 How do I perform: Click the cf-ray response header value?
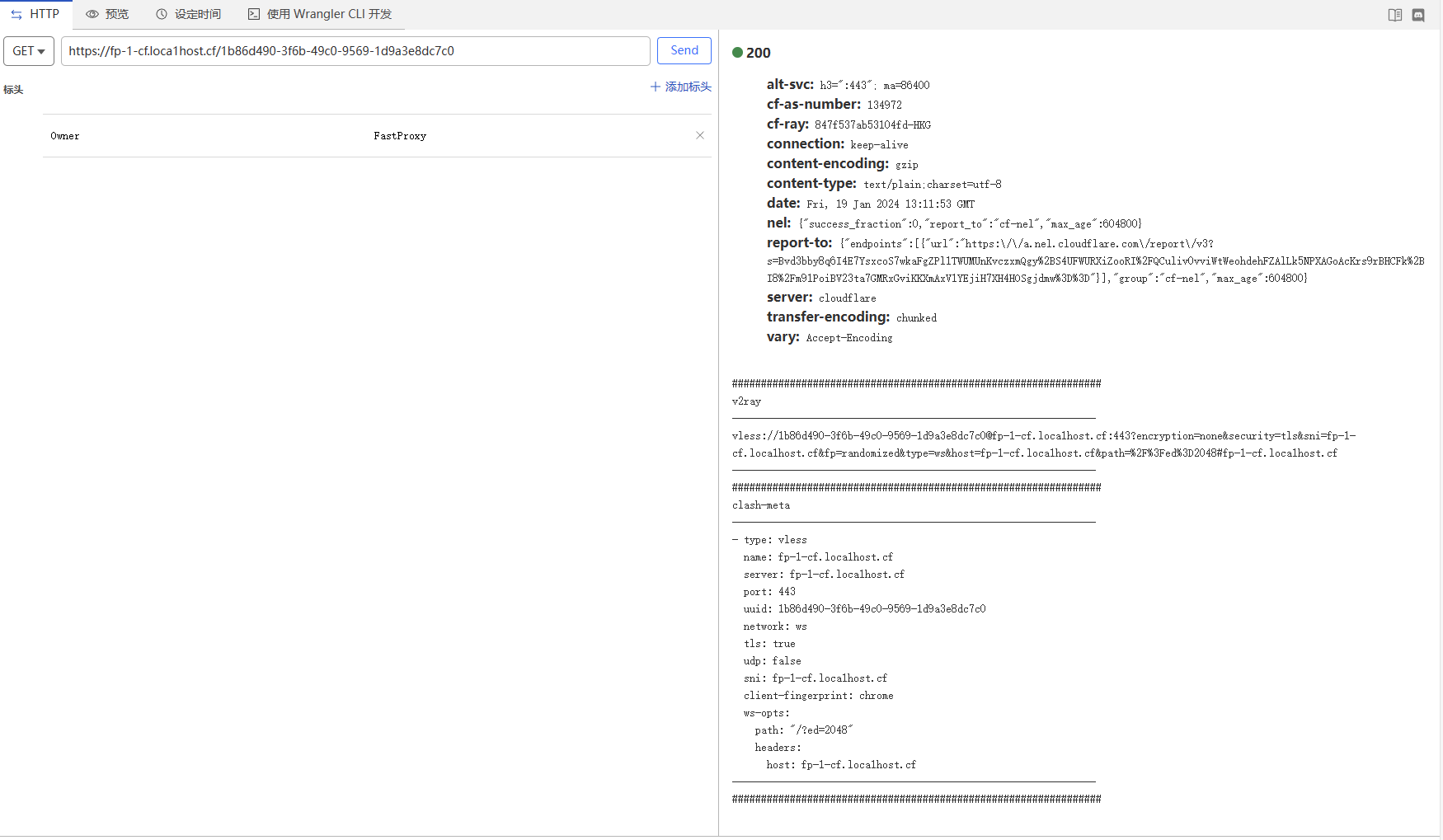[x=872, y=125]
